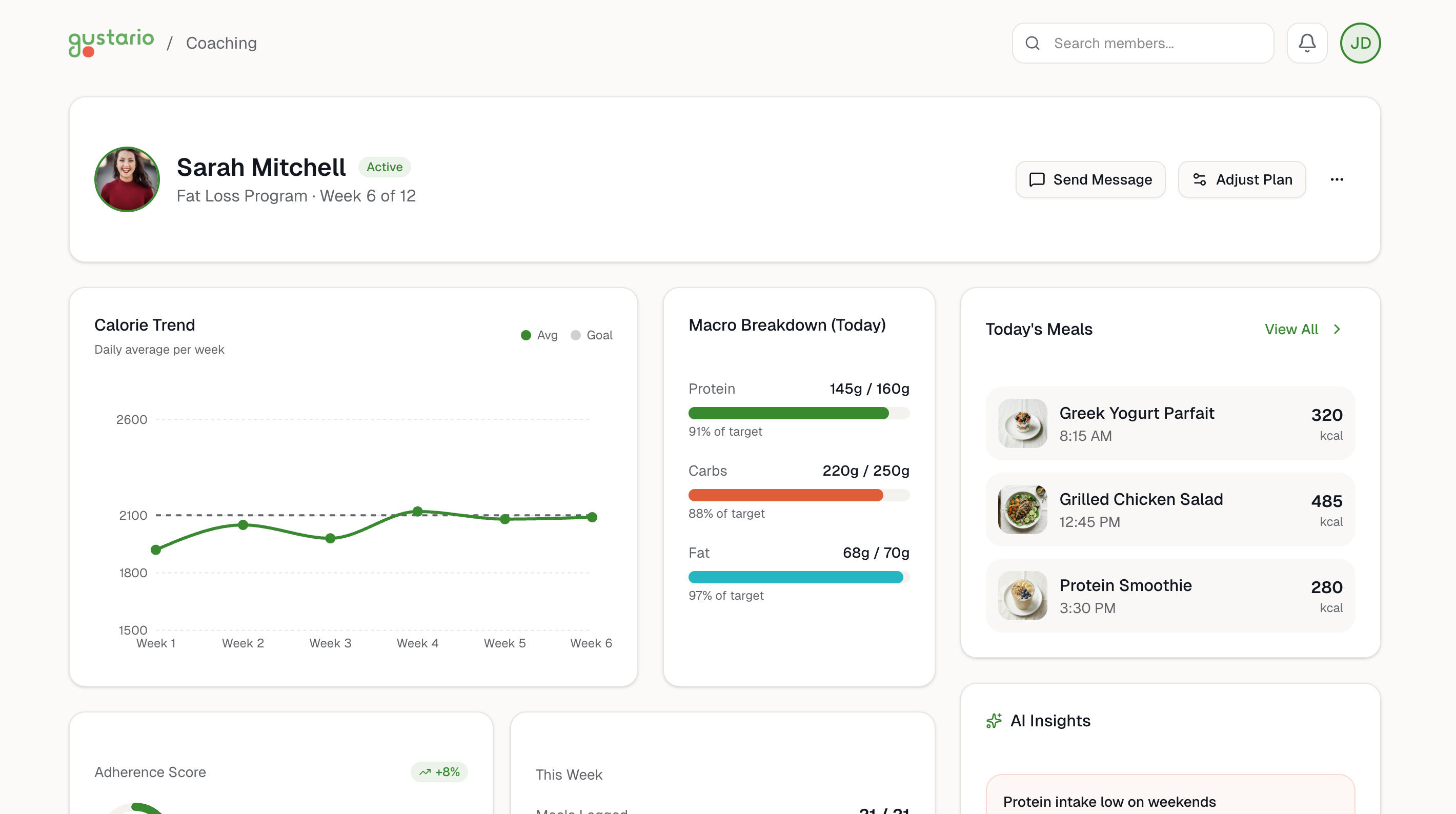Screen dimensions: 1456x814
Task: Click the Active status badge for Sarah Mitchell
Action: 385,167
